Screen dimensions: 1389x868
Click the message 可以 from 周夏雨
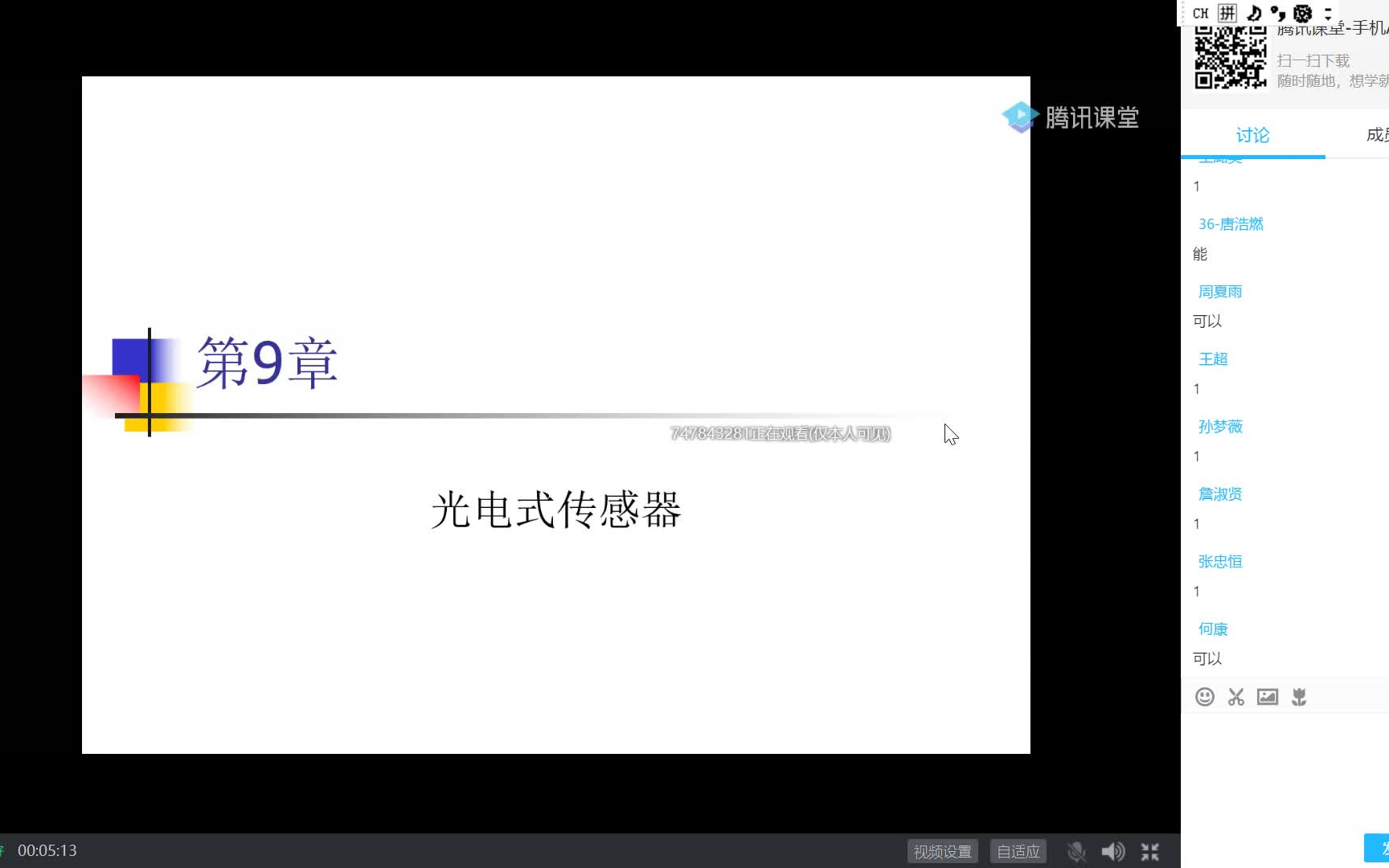pos(1207,321)
